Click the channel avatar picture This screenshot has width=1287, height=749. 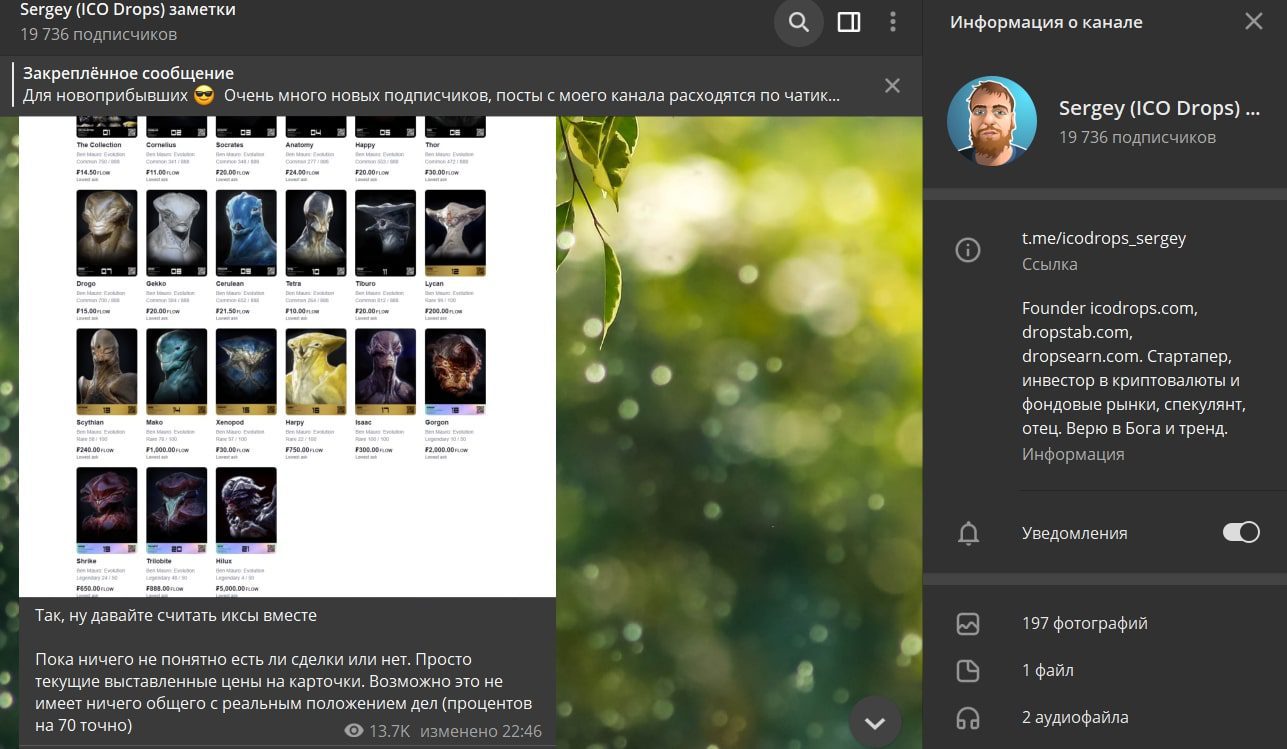[991, 121]
